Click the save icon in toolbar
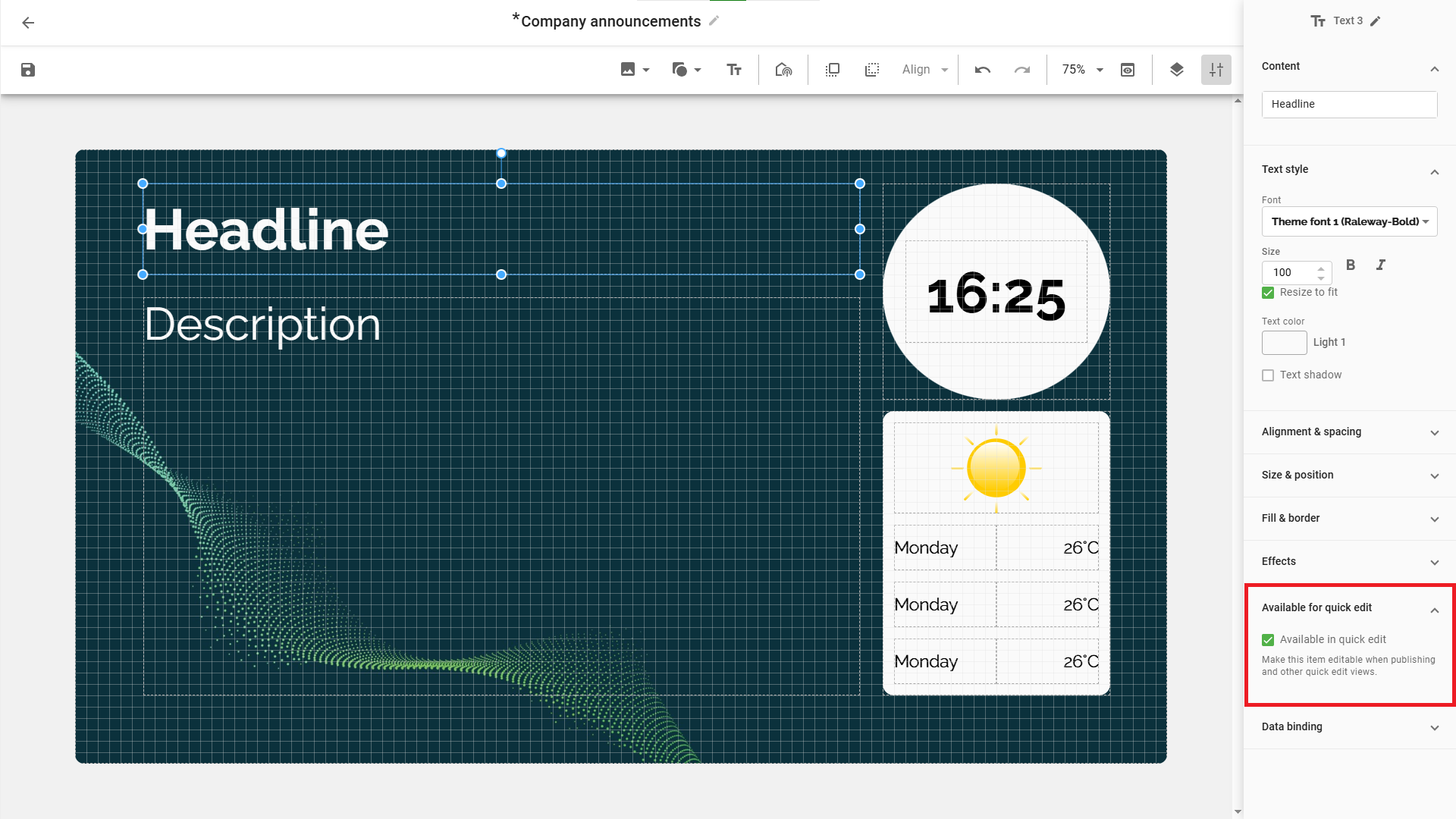This screenshot has width=1456, height=819. (28, 70)
